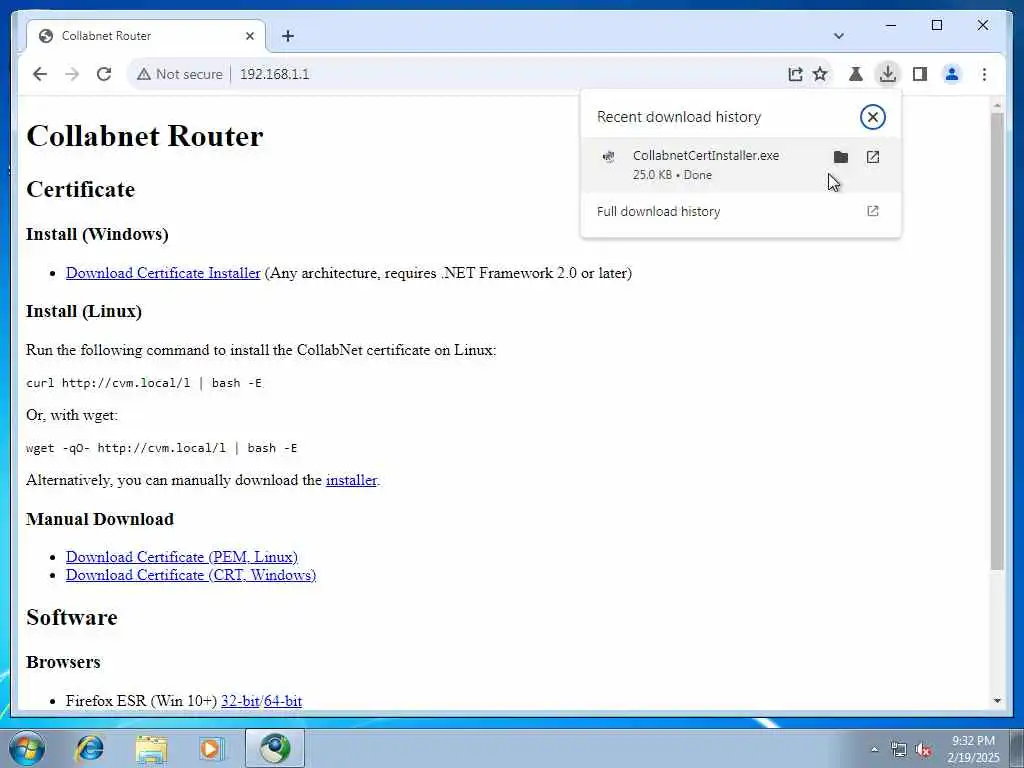Viewport: 1024px width, 768px height.
Task: Click the scrollbar up arrow
Action: (997, 104)
